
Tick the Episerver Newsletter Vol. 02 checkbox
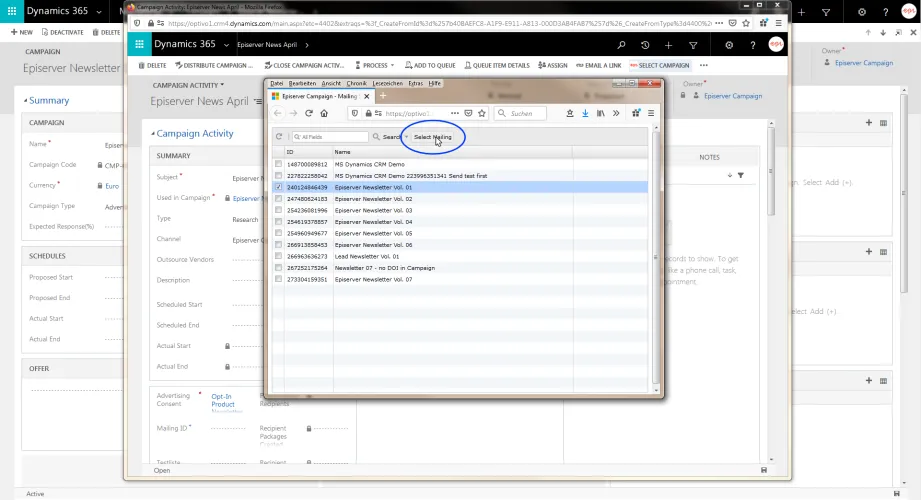278,199
